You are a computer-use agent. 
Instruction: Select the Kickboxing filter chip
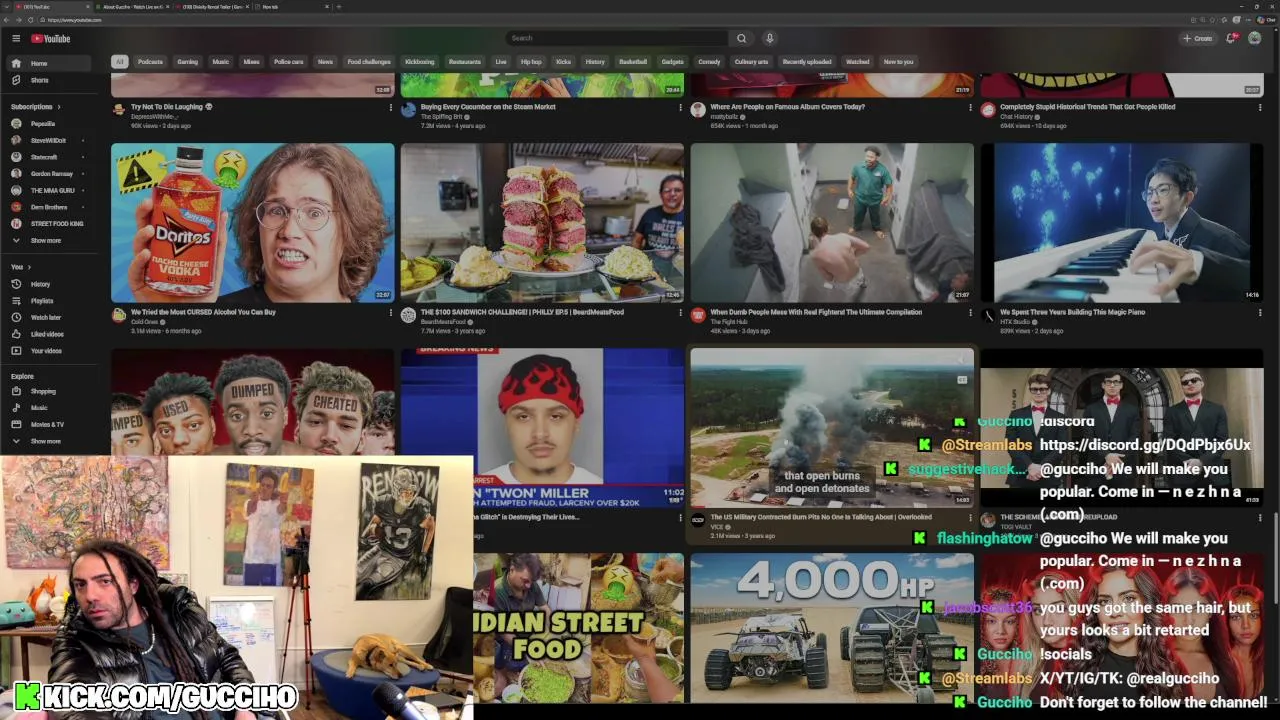coord(420,62)
